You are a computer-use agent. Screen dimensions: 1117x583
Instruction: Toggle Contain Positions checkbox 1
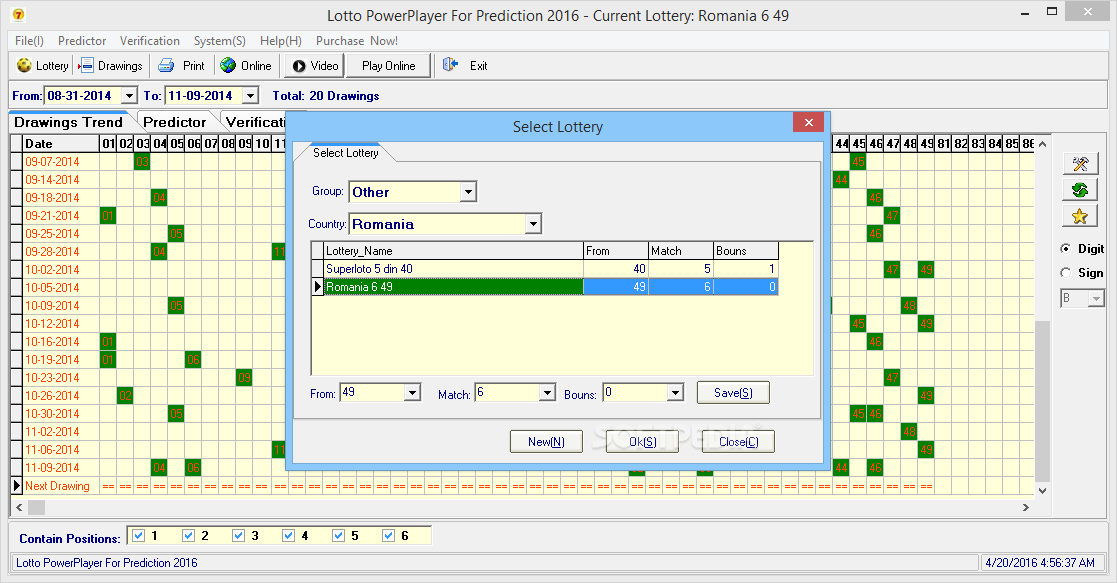click(139, 535)
